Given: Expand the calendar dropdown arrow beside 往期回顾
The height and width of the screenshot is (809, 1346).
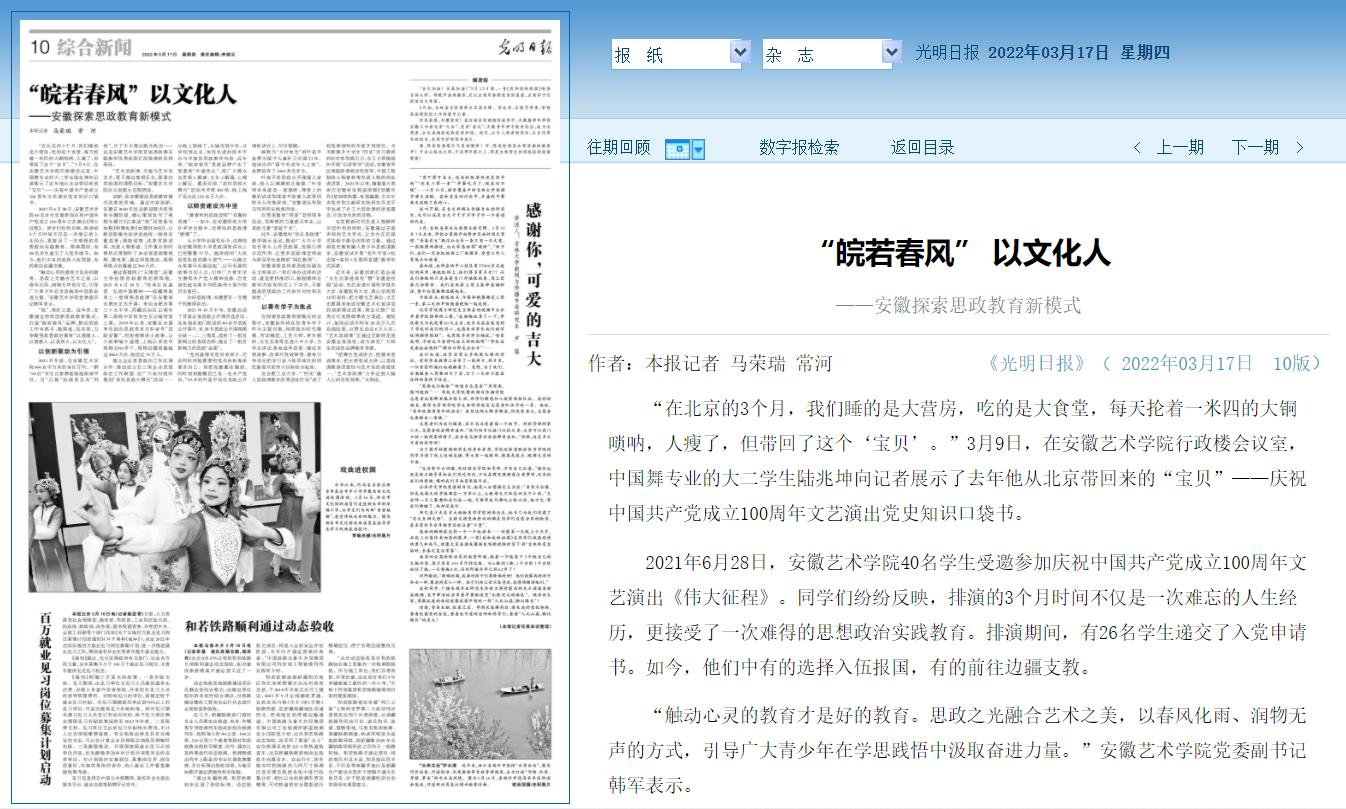Looking at the screenshot, I should (698, 149).
